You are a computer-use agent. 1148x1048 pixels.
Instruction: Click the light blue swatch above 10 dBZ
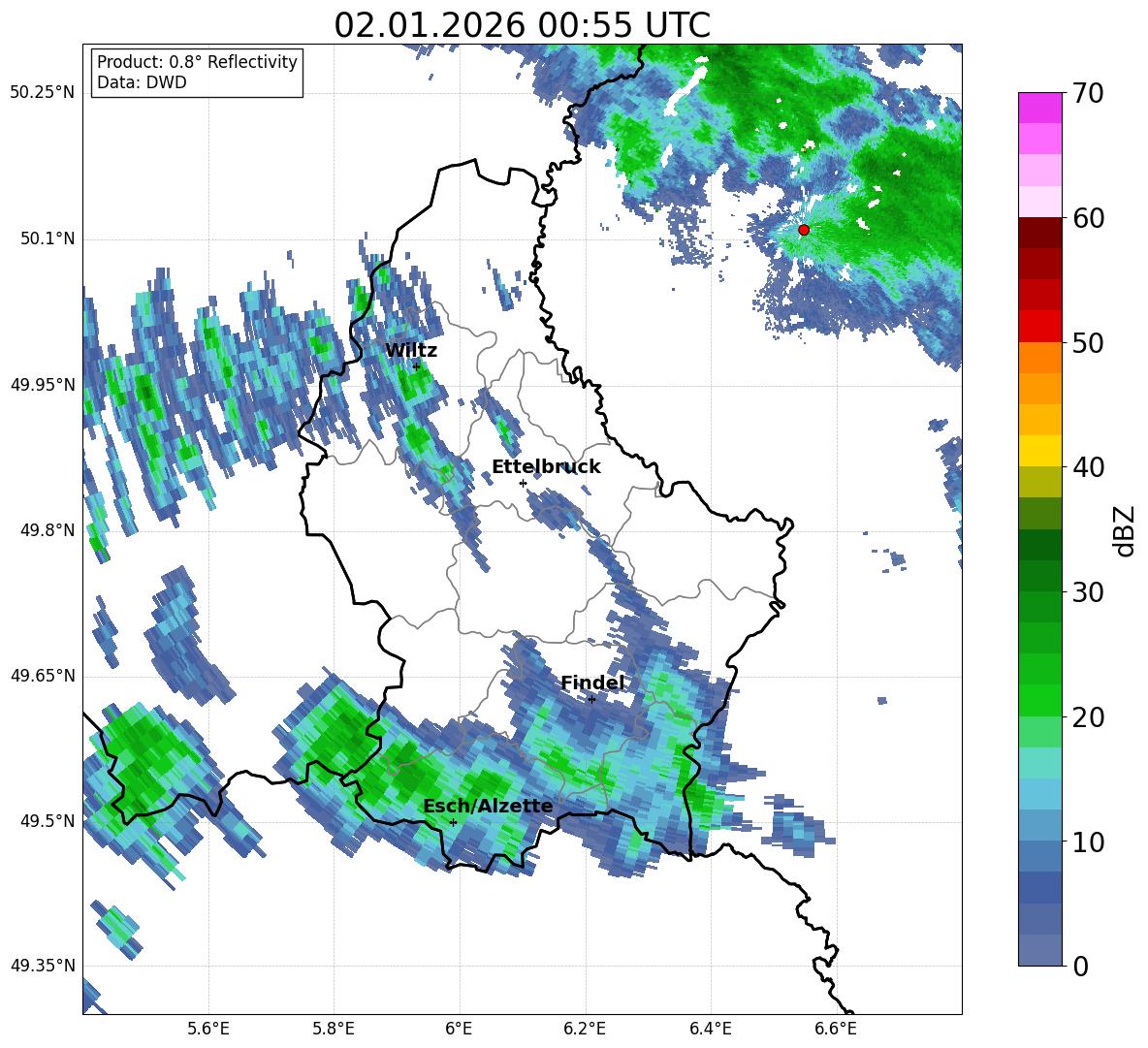(x=1039, y=825)
